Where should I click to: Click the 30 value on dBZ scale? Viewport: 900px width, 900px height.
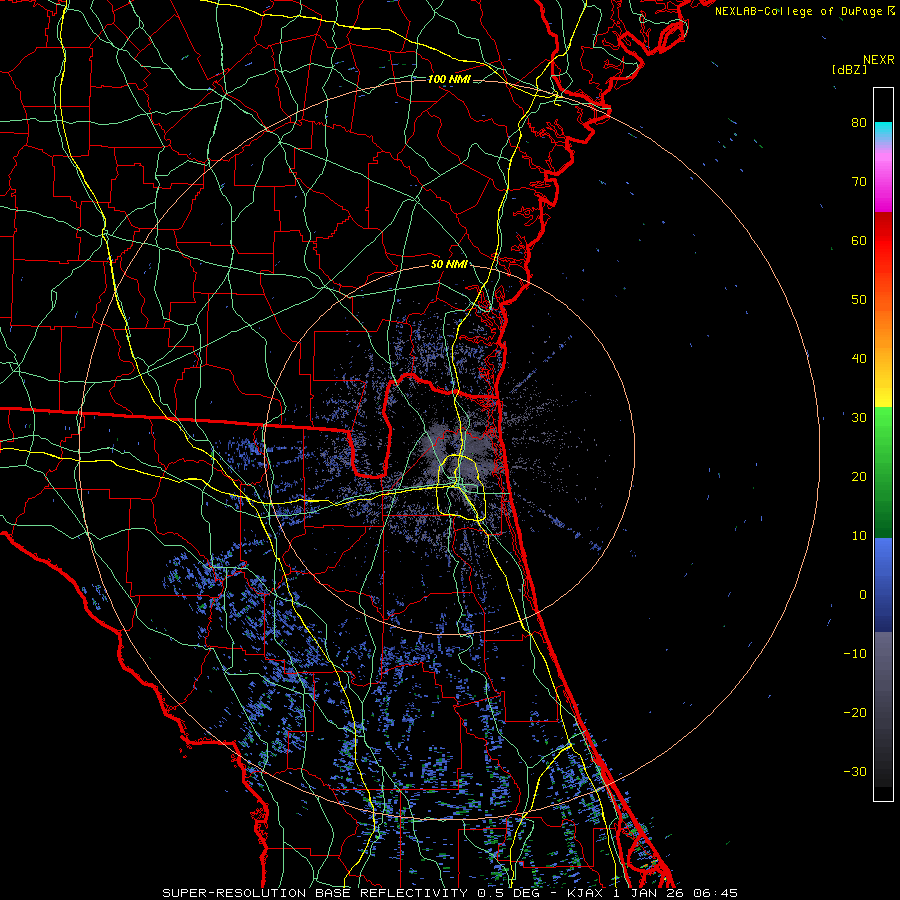tap(859, 417)
